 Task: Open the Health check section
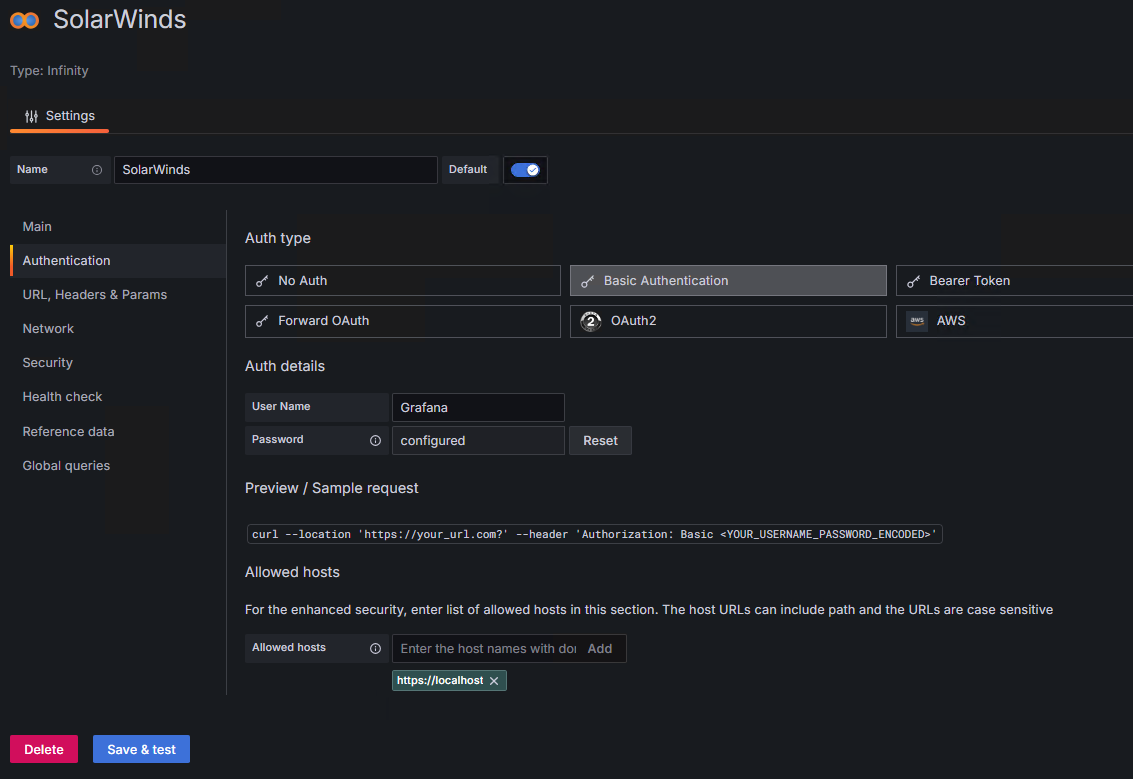118,397
